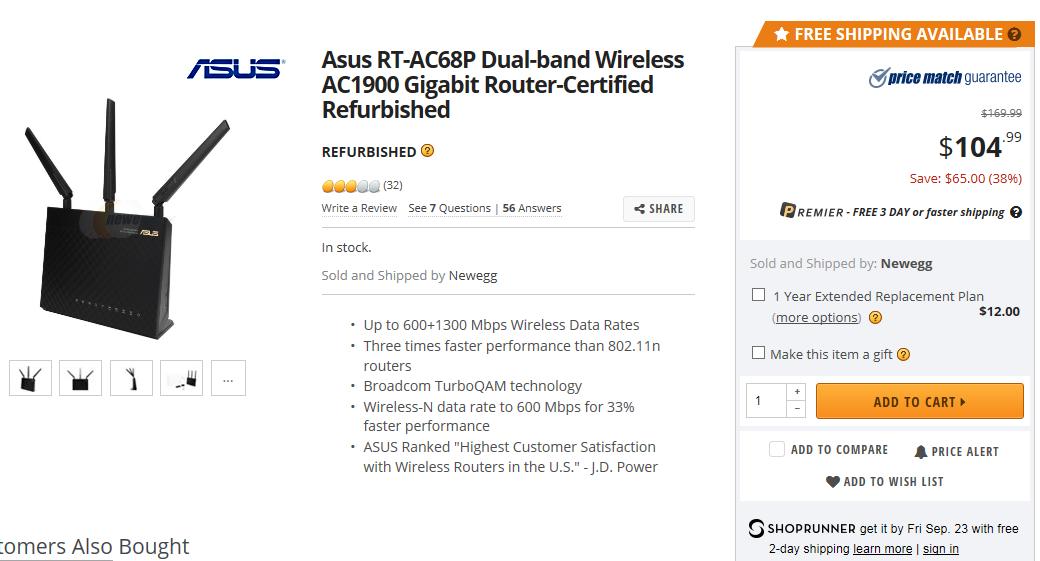Decrease quantity with the minus stepper

(x=797, y=409)
